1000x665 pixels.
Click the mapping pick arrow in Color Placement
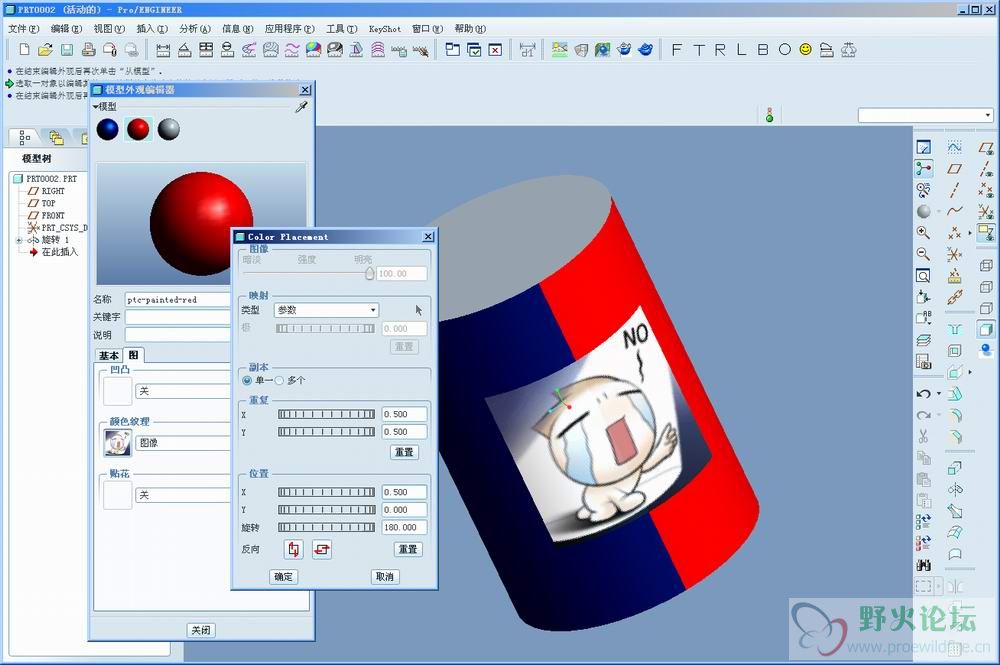pyautogui.click(x=418, y=310)
